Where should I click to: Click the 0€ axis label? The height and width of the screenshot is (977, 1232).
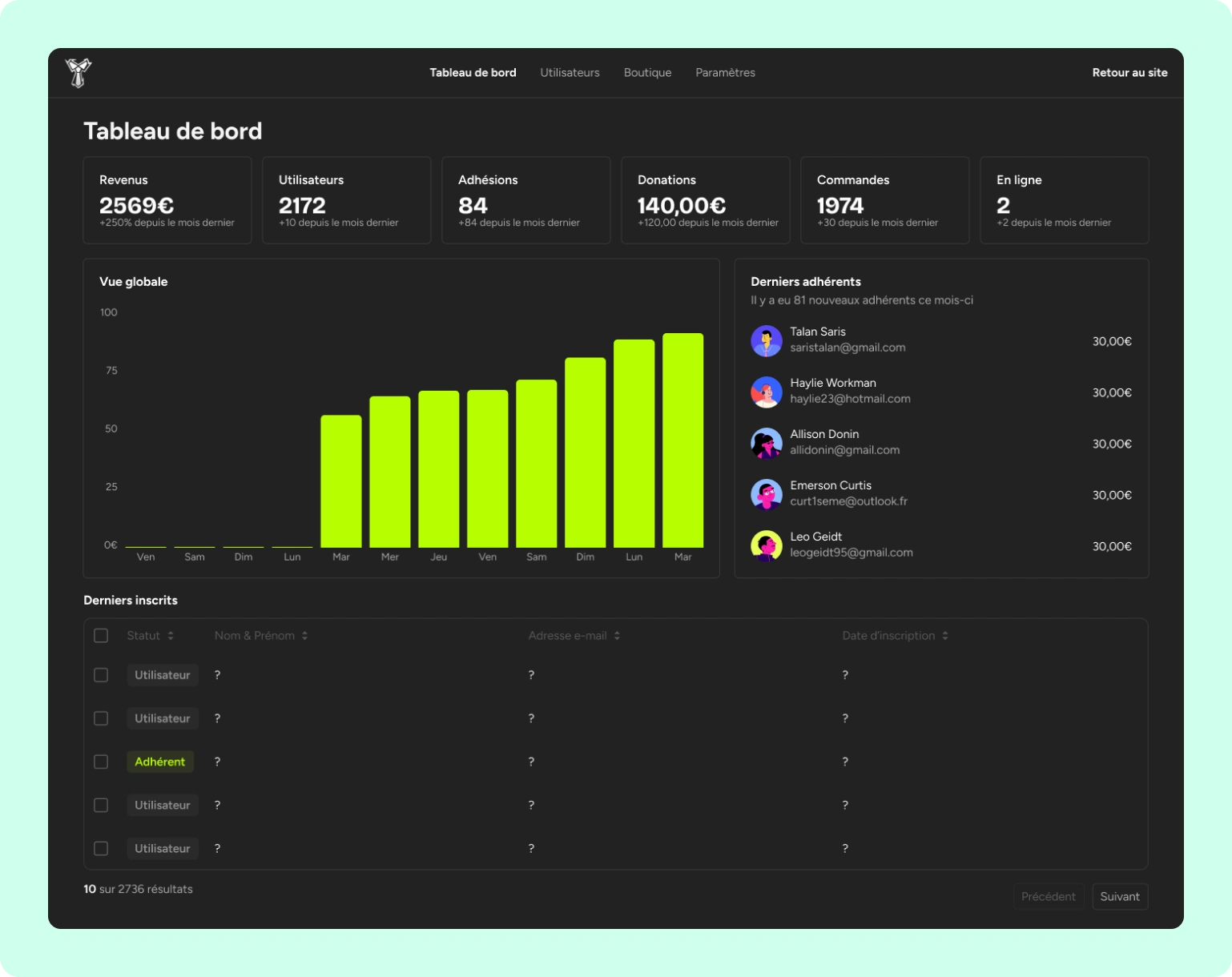pos(111,545)
